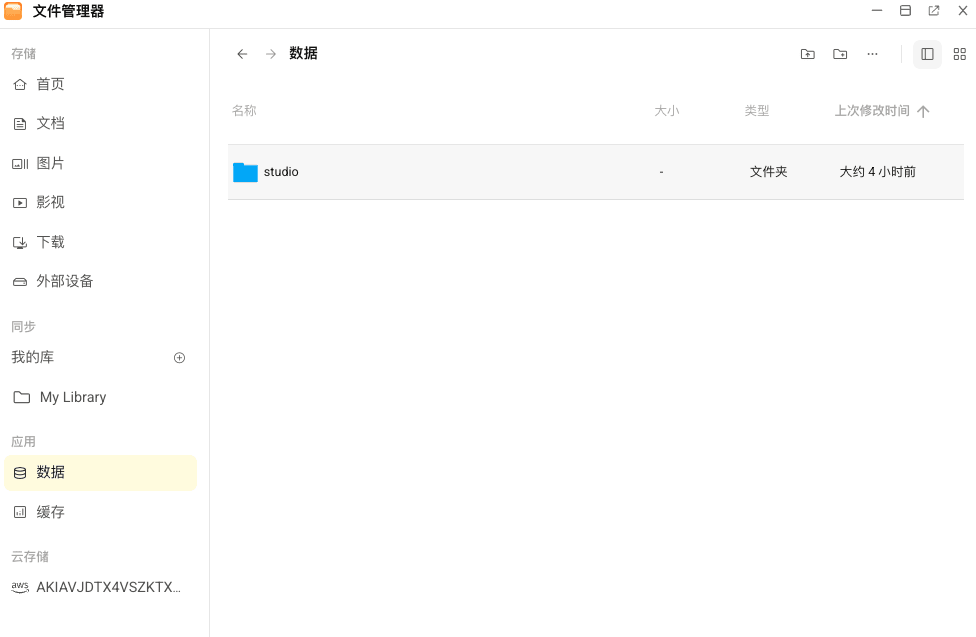Viewport: 976px width, 637px height.
Task: Sort files by 名称 column
Action: click(x=244, y=111)
